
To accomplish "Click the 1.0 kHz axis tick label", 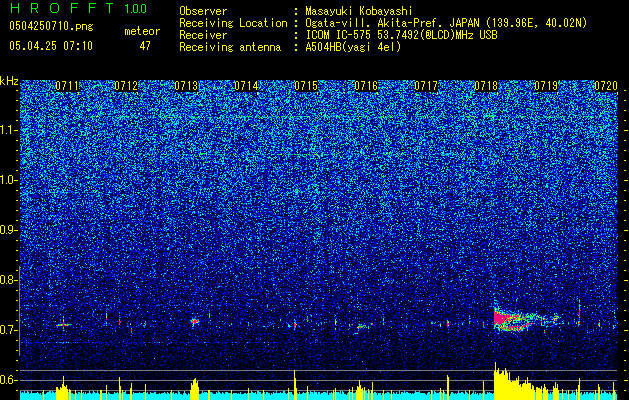I will [8, 181].
